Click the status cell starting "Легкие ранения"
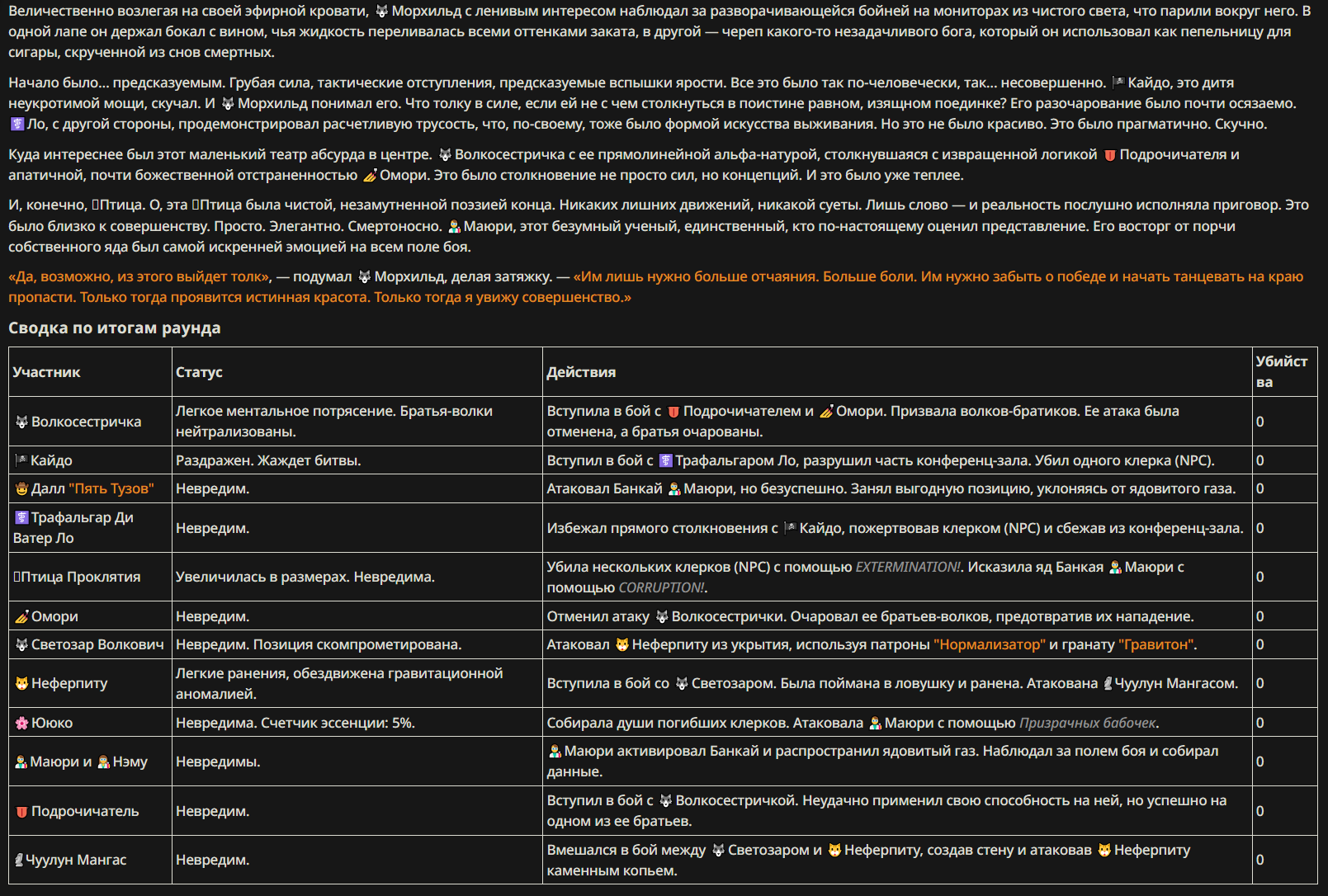1328x896 pixels. tap(357, 683)
